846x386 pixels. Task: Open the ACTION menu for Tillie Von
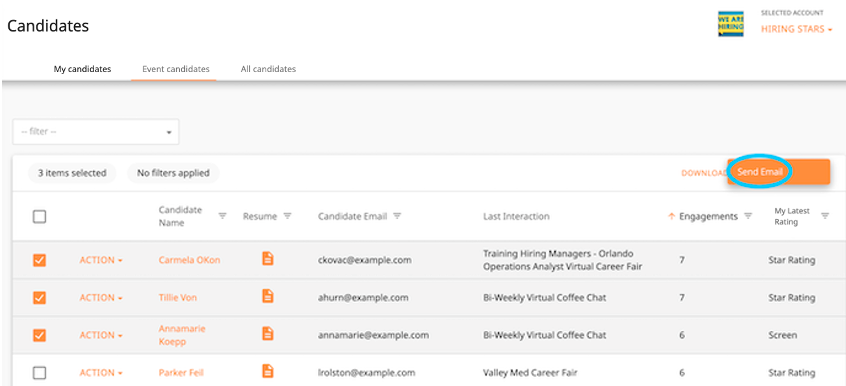click(101, 297)
